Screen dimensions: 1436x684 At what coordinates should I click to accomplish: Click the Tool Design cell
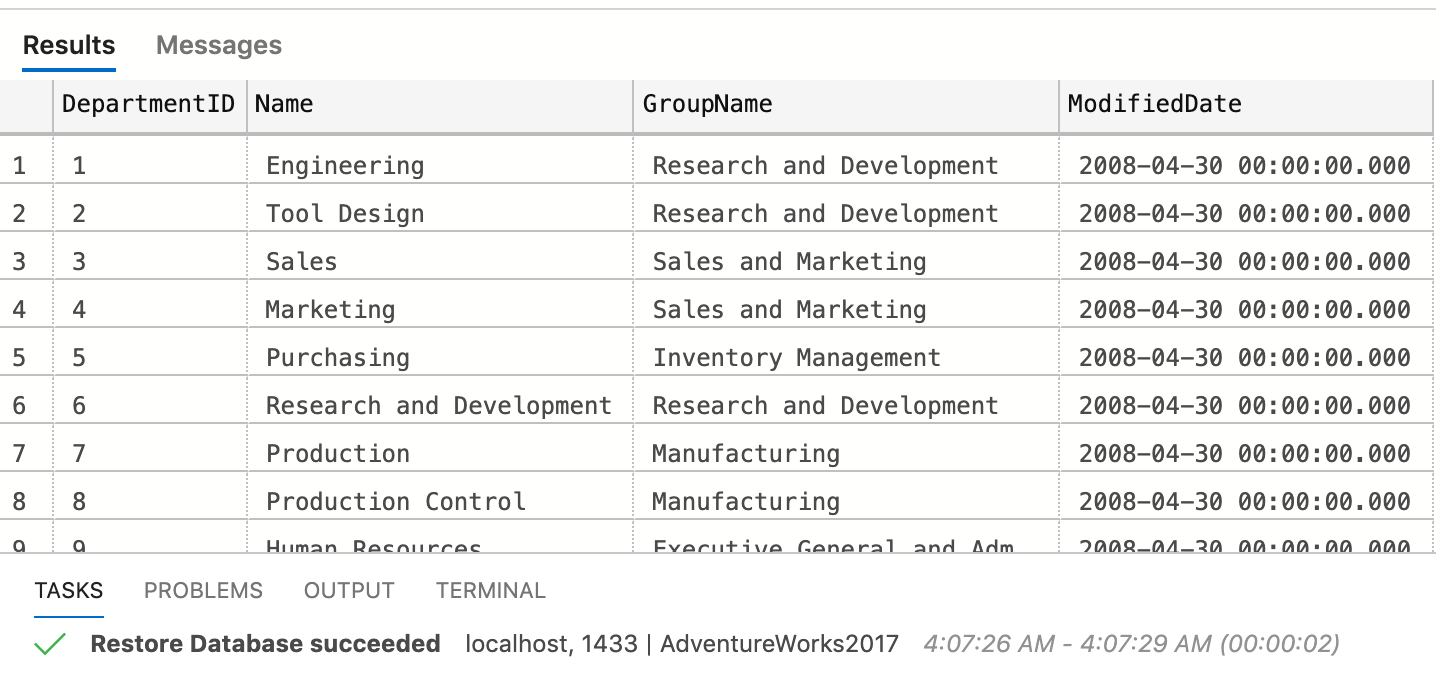440,213
